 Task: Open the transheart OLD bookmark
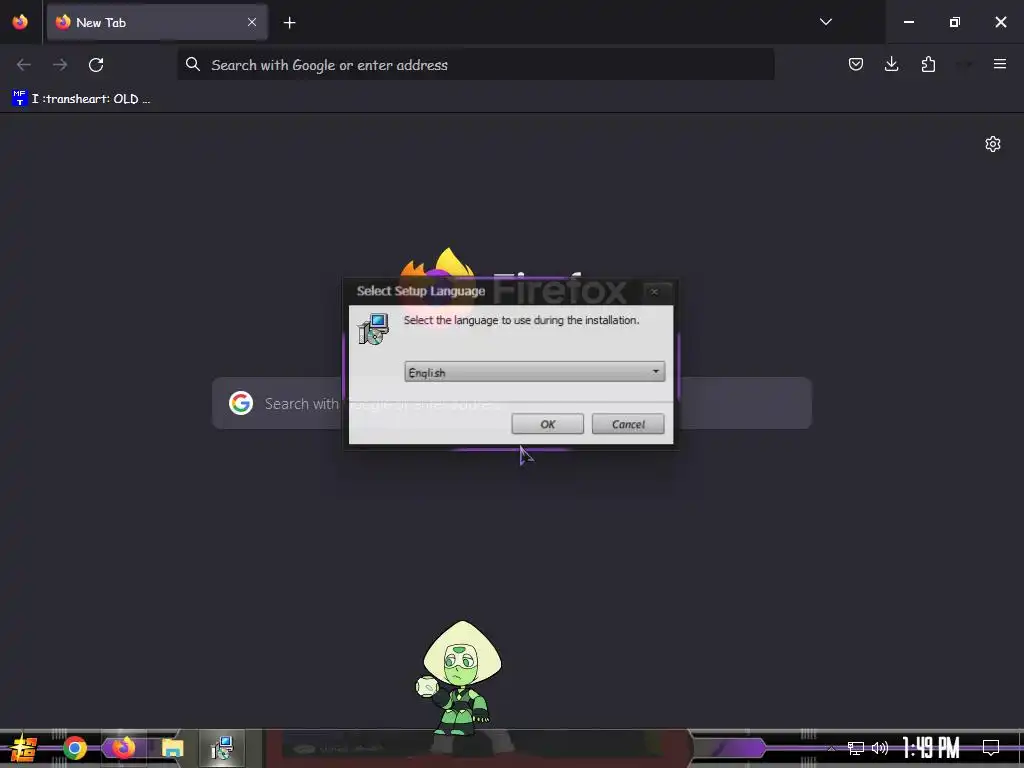81,99
